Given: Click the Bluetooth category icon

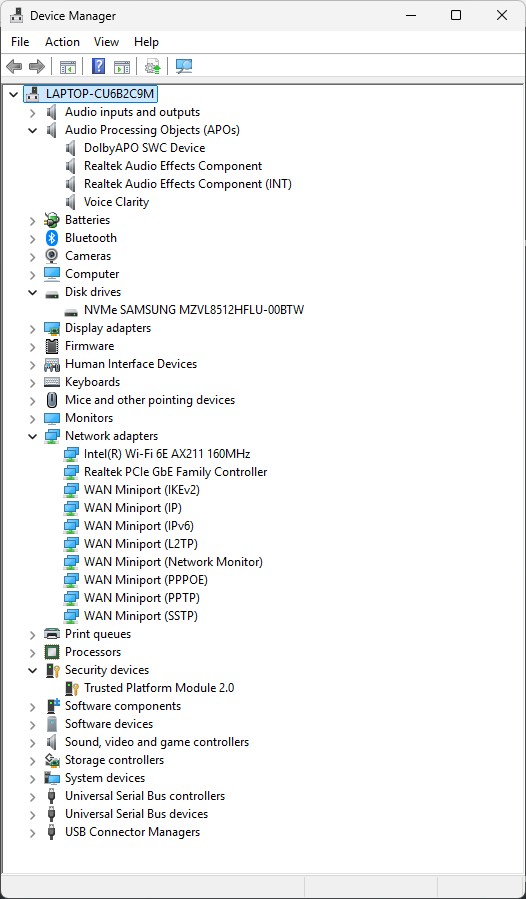Looking at the screenshot, I should pos(52,238).
